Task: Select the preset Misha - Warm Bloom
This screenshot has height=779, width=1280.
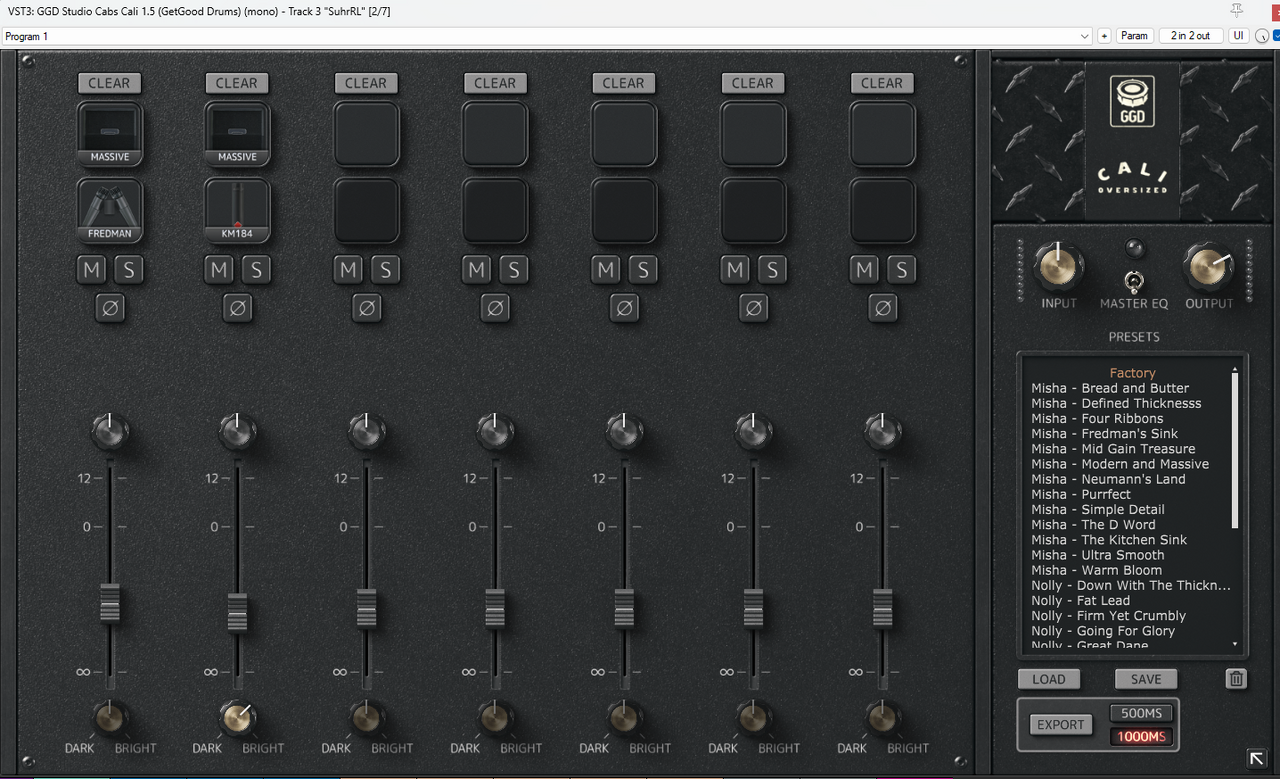Action: pos(1096,570)
